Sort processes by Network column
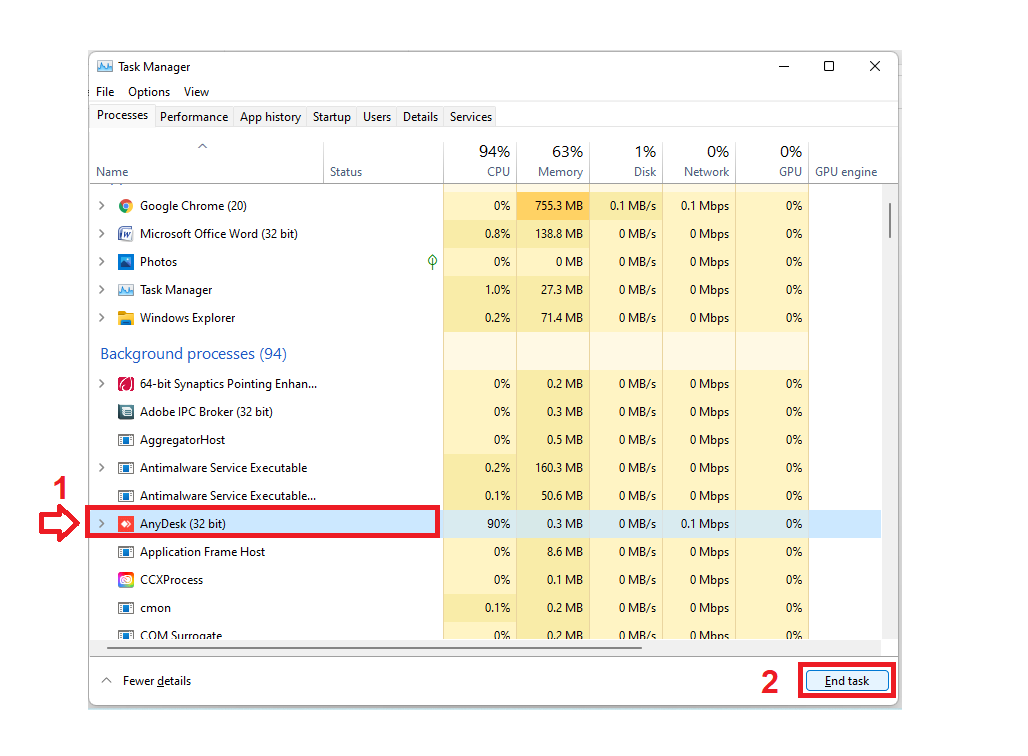This screenshot has height=756, width=1028. (699, 163)
